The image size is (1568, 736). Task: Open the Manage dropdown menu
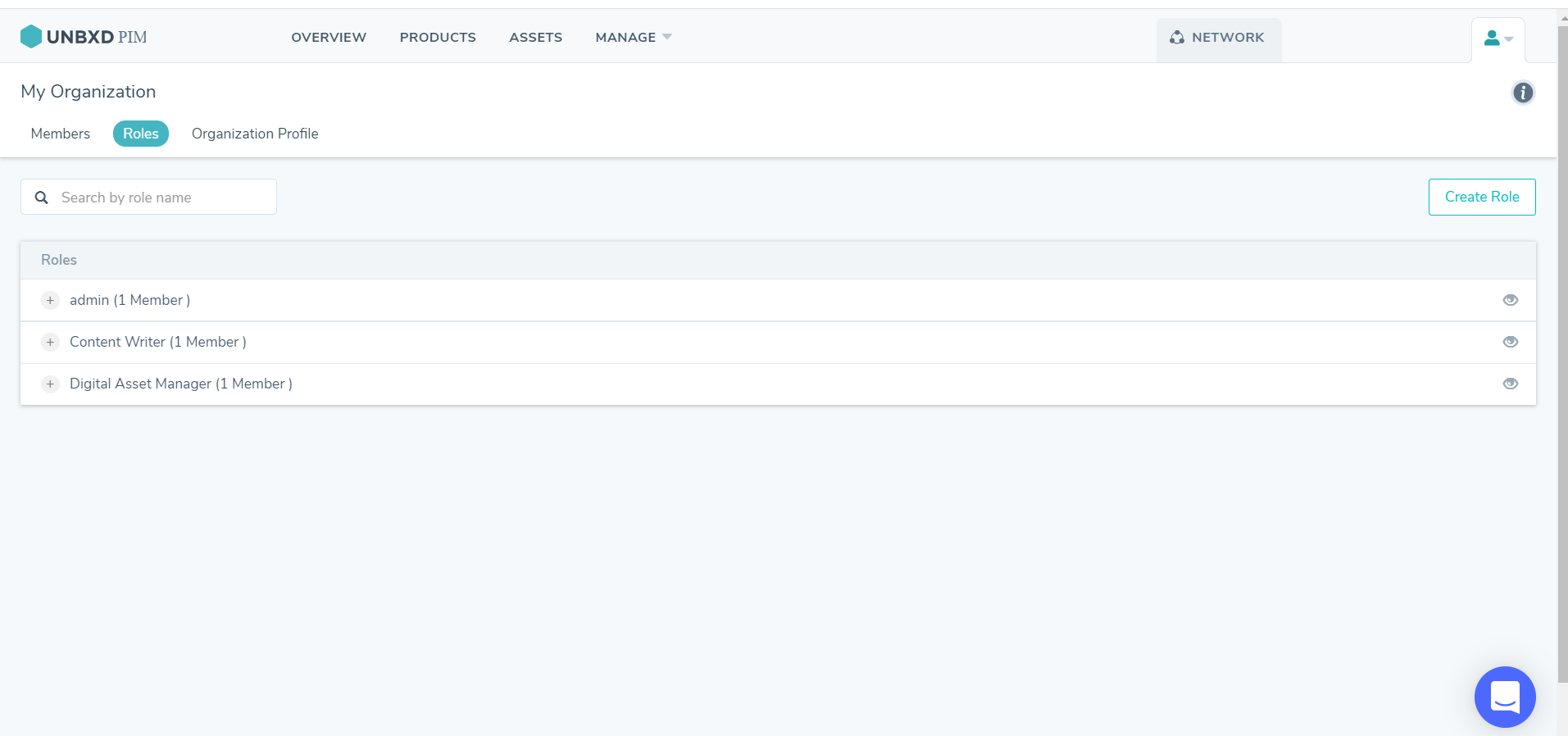point(633,38)
